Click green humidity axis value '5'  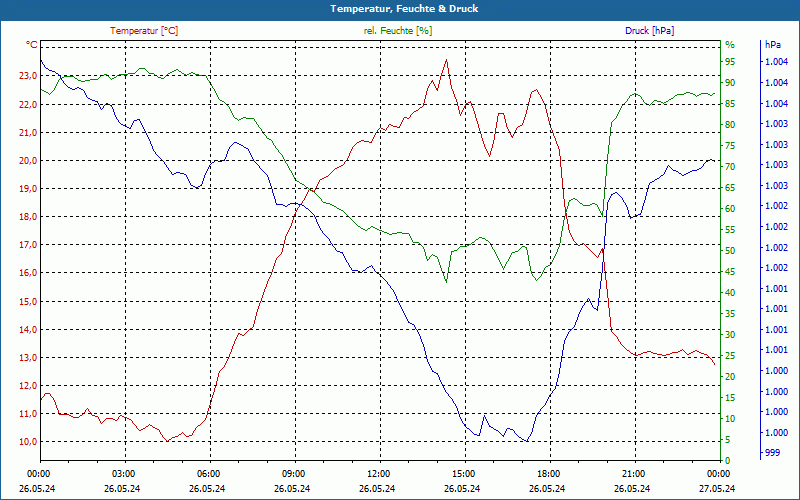click(728, 440)
